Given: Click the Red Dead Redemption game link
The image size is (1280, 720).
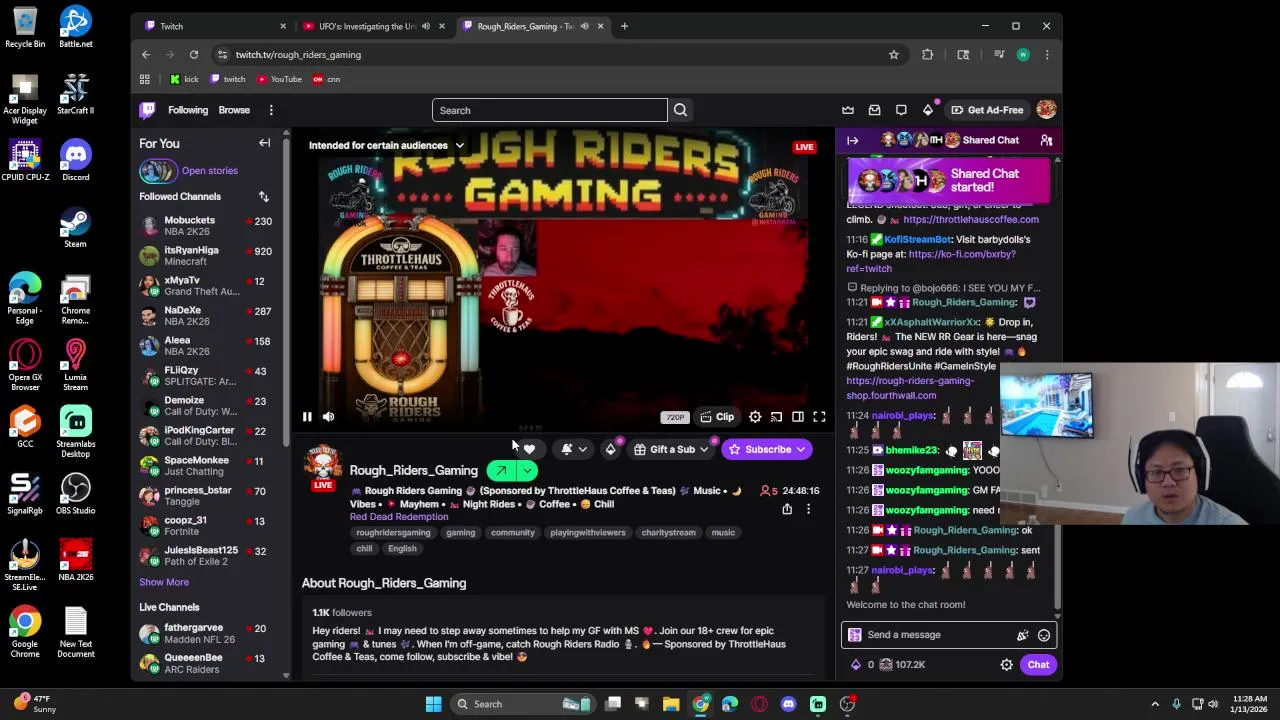Looking at the screenshot, I should 399,517.
